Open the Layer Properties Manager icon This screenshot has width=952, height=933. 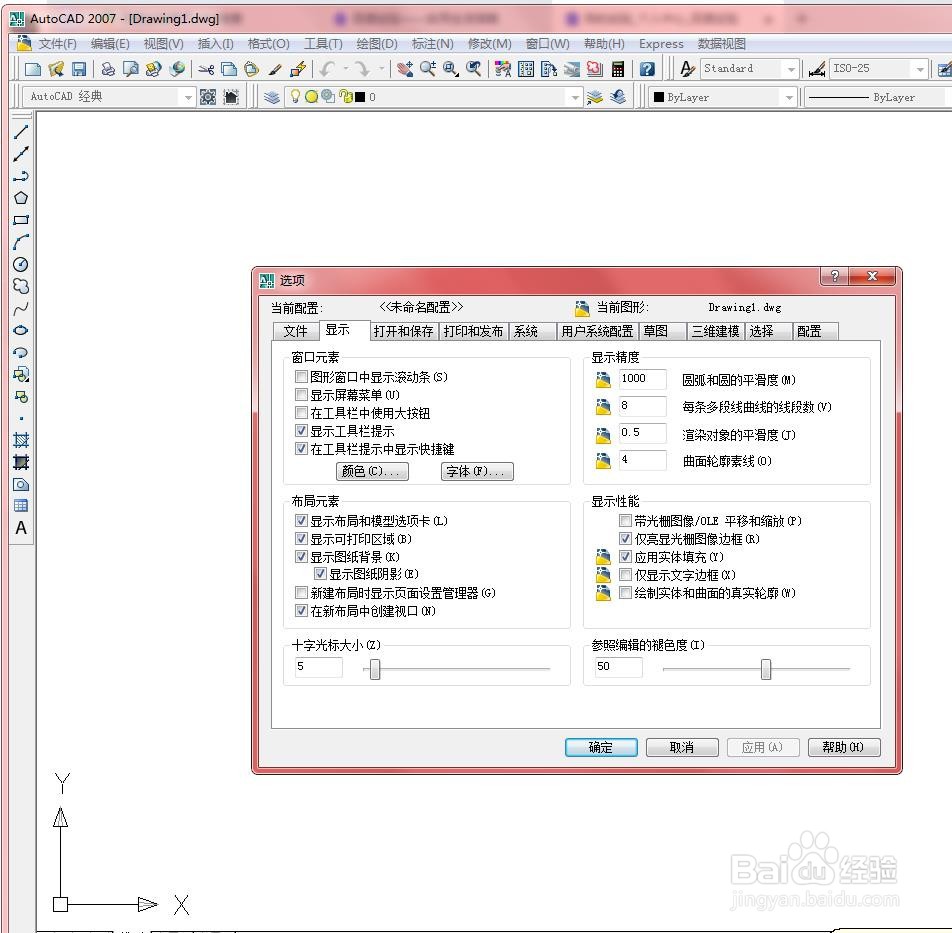272,97
